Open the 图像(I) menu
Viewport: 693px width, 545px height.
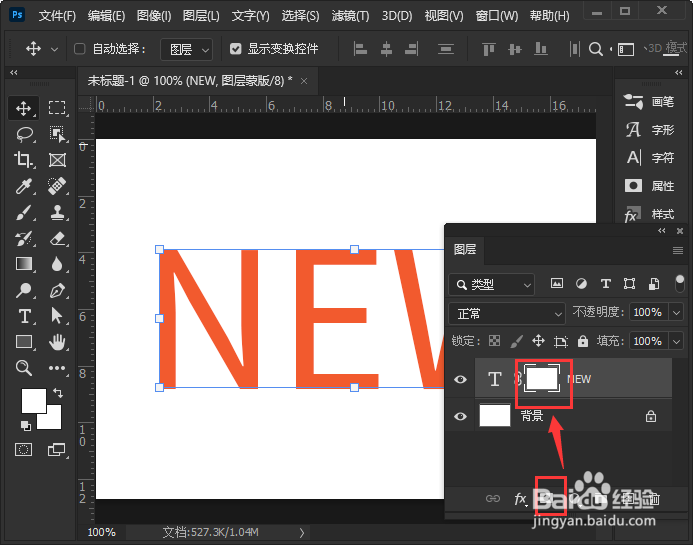(154, 16)
